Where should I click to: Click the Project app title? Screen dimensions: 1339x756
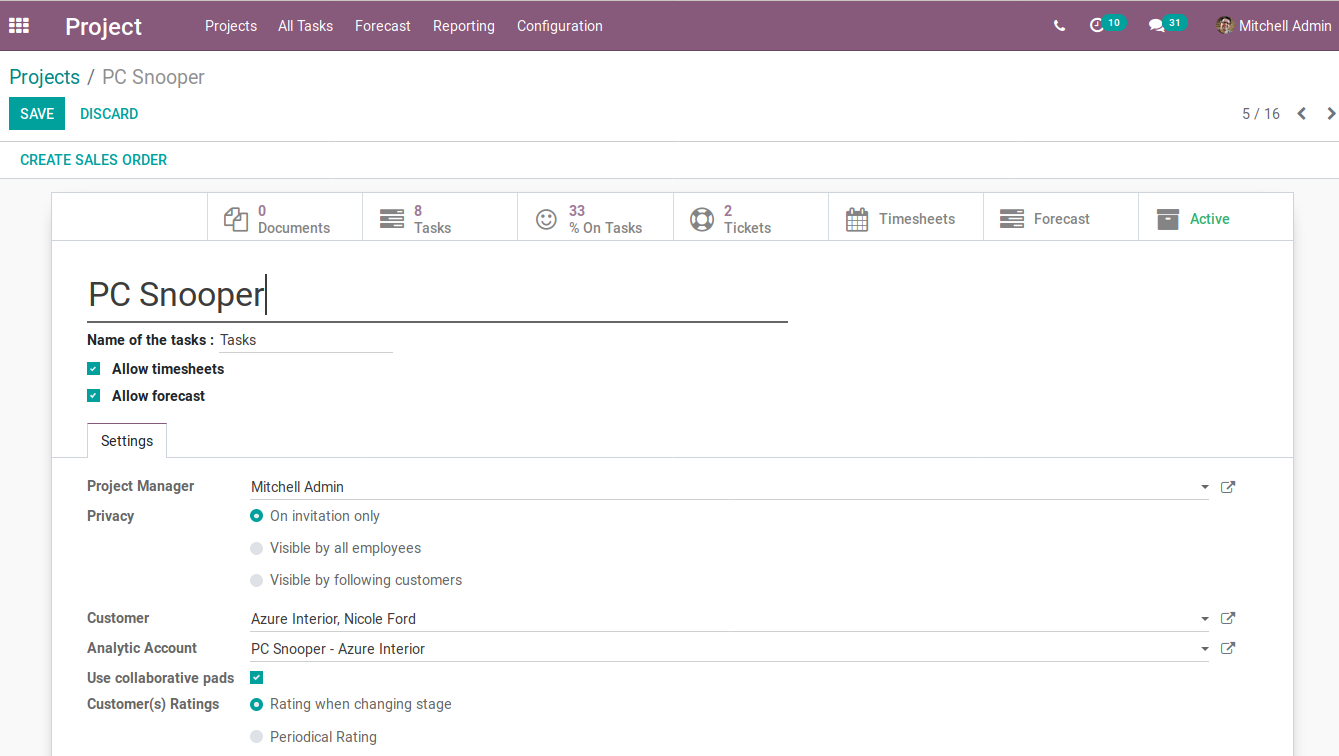click(x=104, y=27)
